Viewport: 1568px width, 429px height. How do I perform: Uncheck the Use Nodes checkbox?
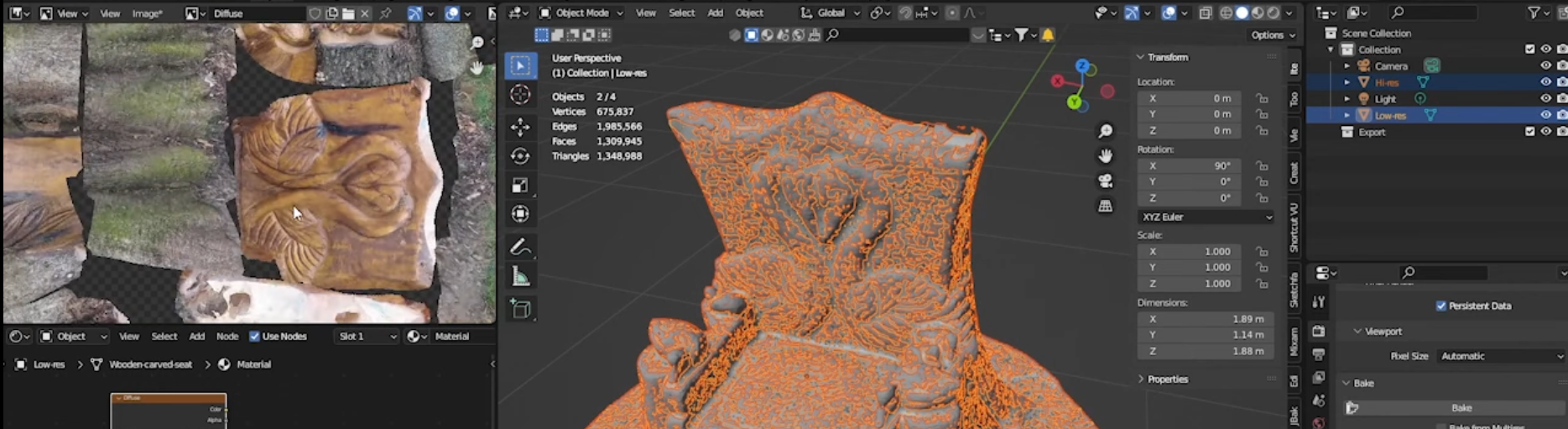click(x=255, y=337)
